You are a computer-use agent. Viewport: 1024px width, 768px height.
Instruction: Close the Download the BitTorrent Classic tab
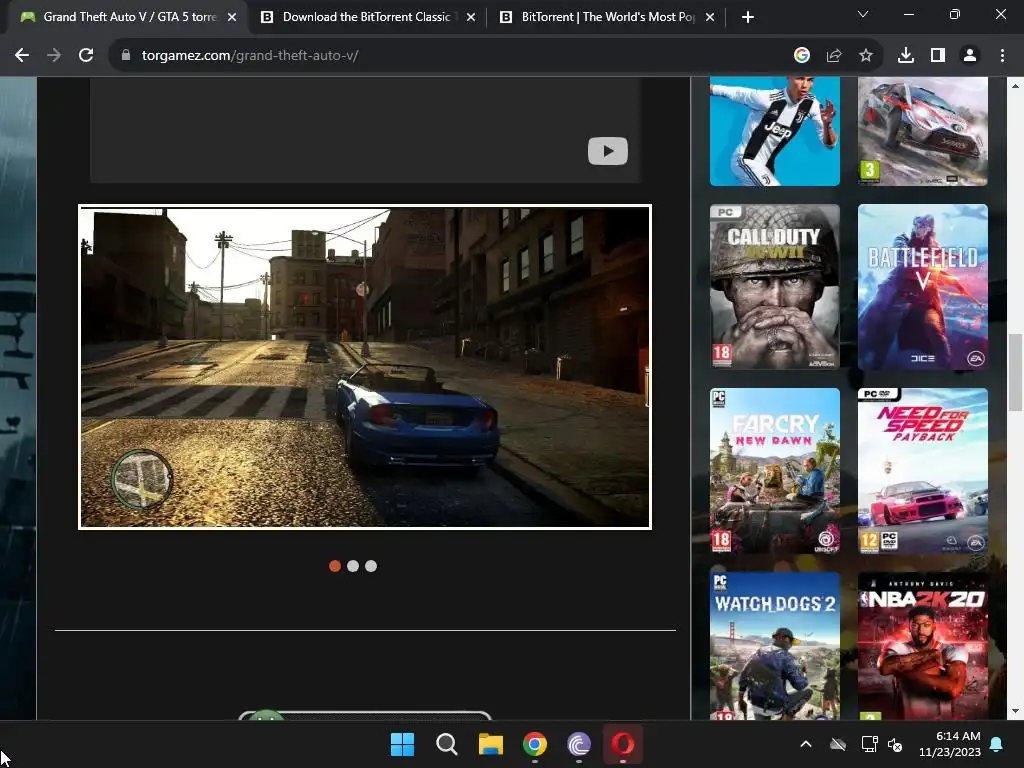click(471, 17)
